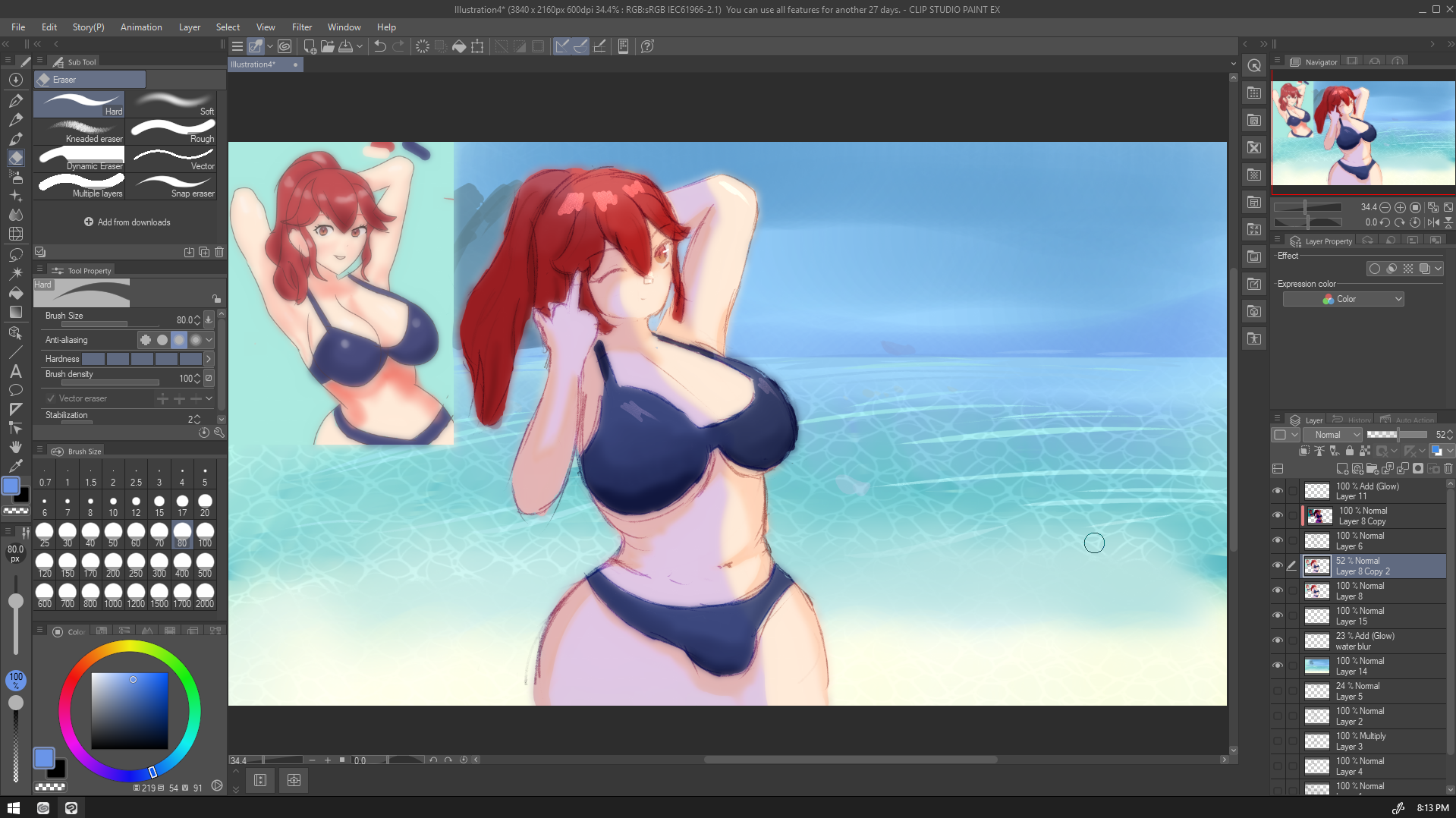Switch to the Illustration4 canvas tab
This screenshot has width=1456, height=818.
(x=266, y=64)
